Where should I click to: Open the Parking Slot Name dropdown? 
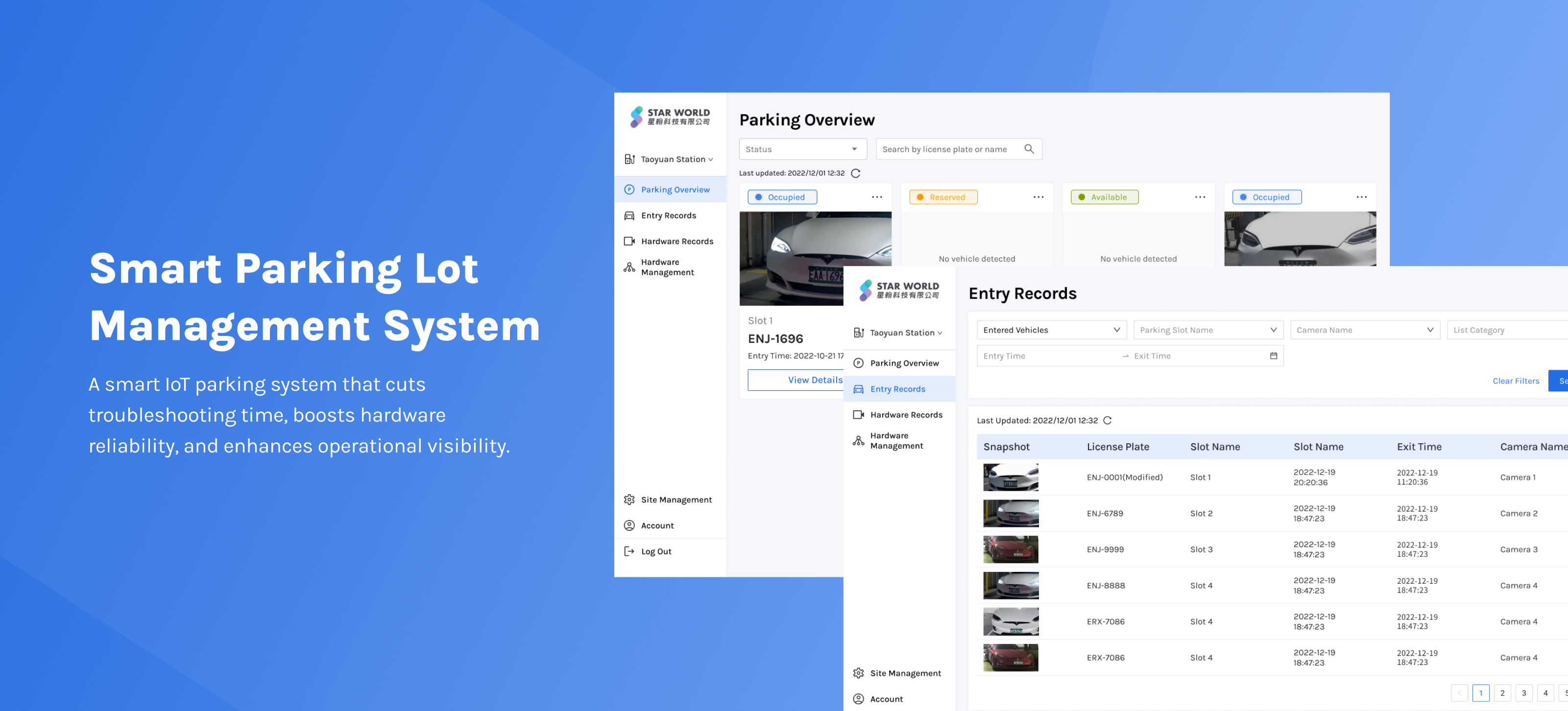pos(1207,330)
